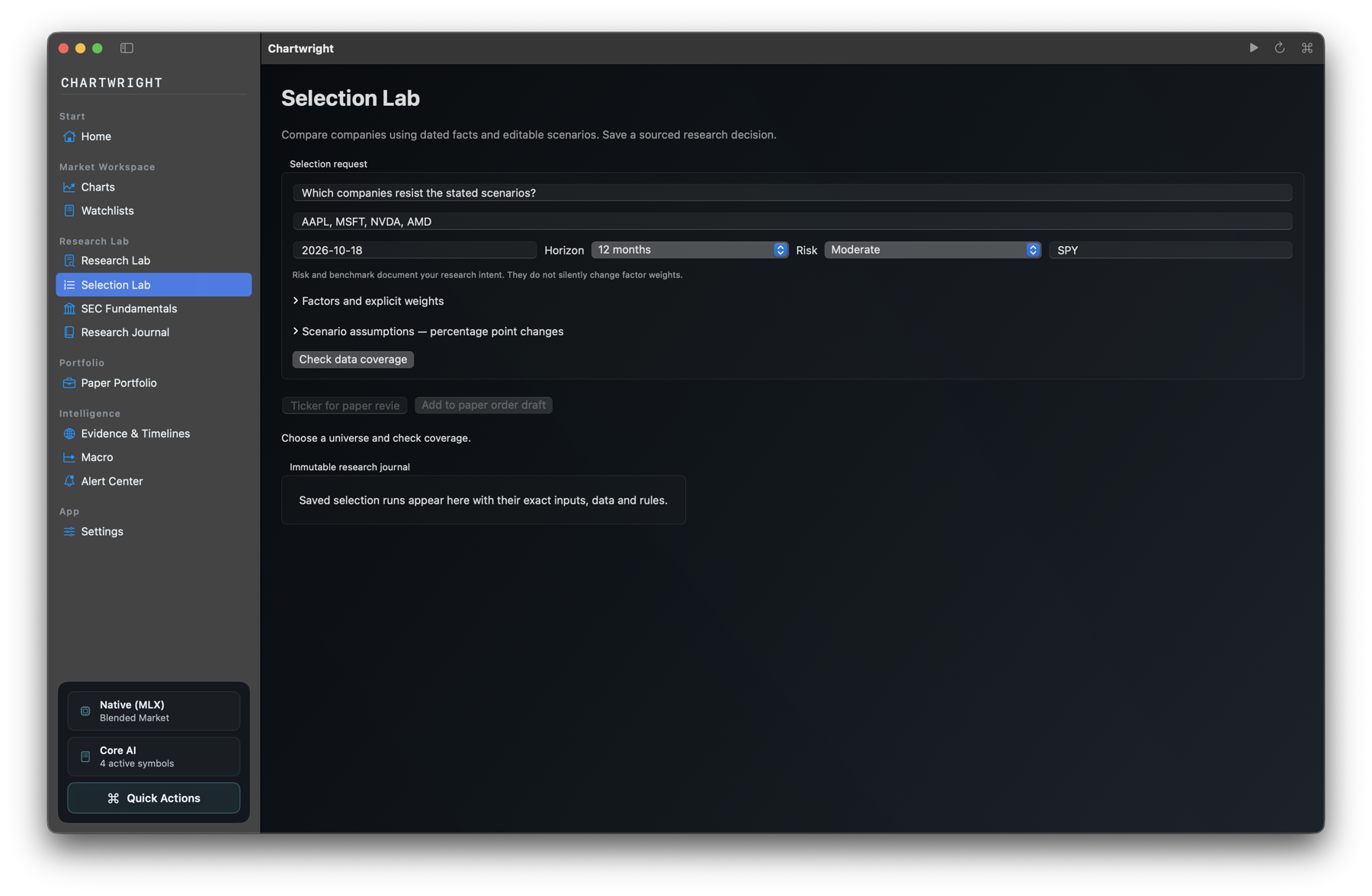Click the Settings sliders icon
Viewport: 1372px width, 896px height.
click(69, 532)
